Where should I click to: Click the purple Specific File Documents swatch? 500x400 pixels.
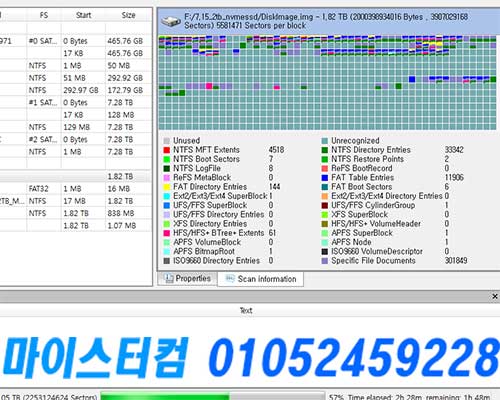coord(325,261)
